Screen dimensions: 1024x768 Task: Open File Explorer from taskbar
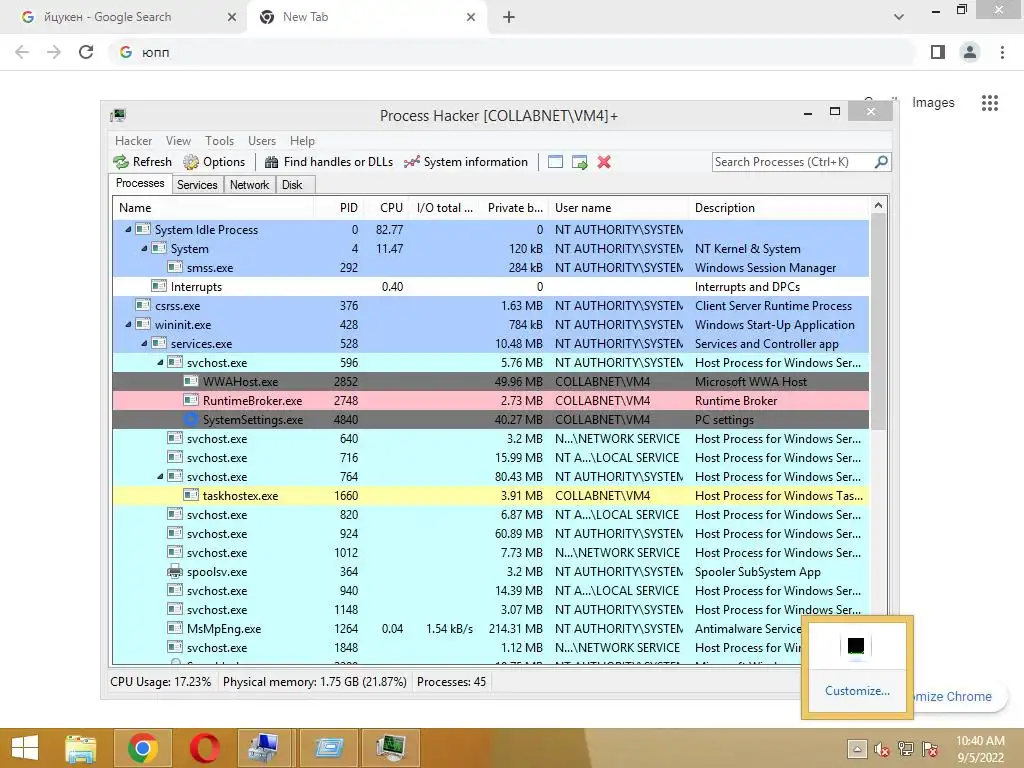point(81,748)
